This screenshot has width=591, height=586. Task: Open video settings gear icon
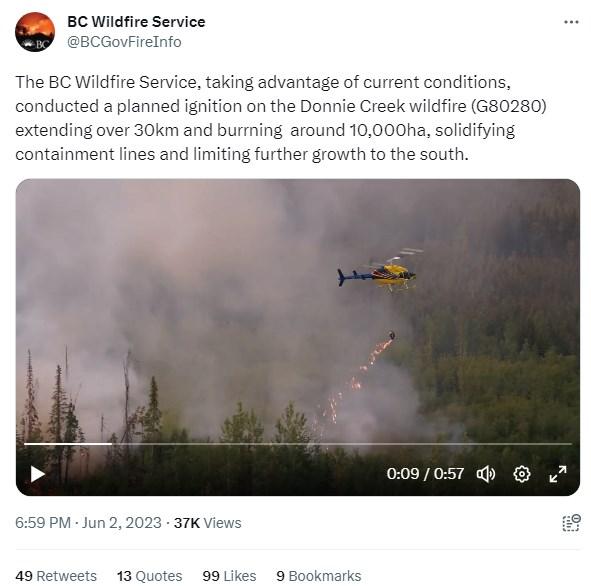(522, 474)
